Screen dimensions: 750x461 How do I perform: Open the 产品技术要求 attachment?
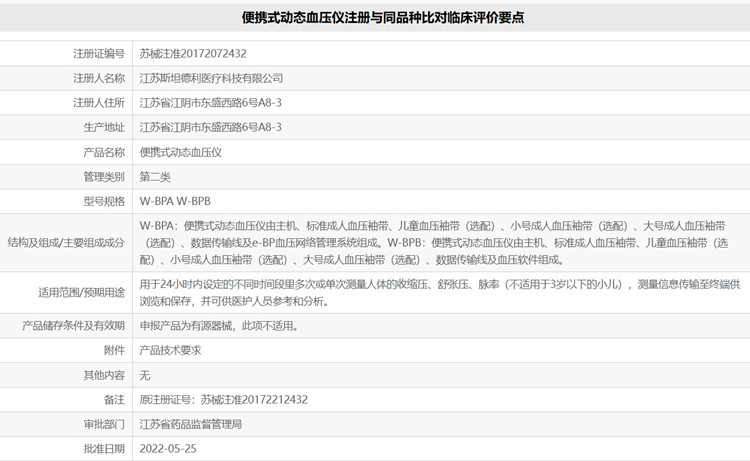coord(170,350)
